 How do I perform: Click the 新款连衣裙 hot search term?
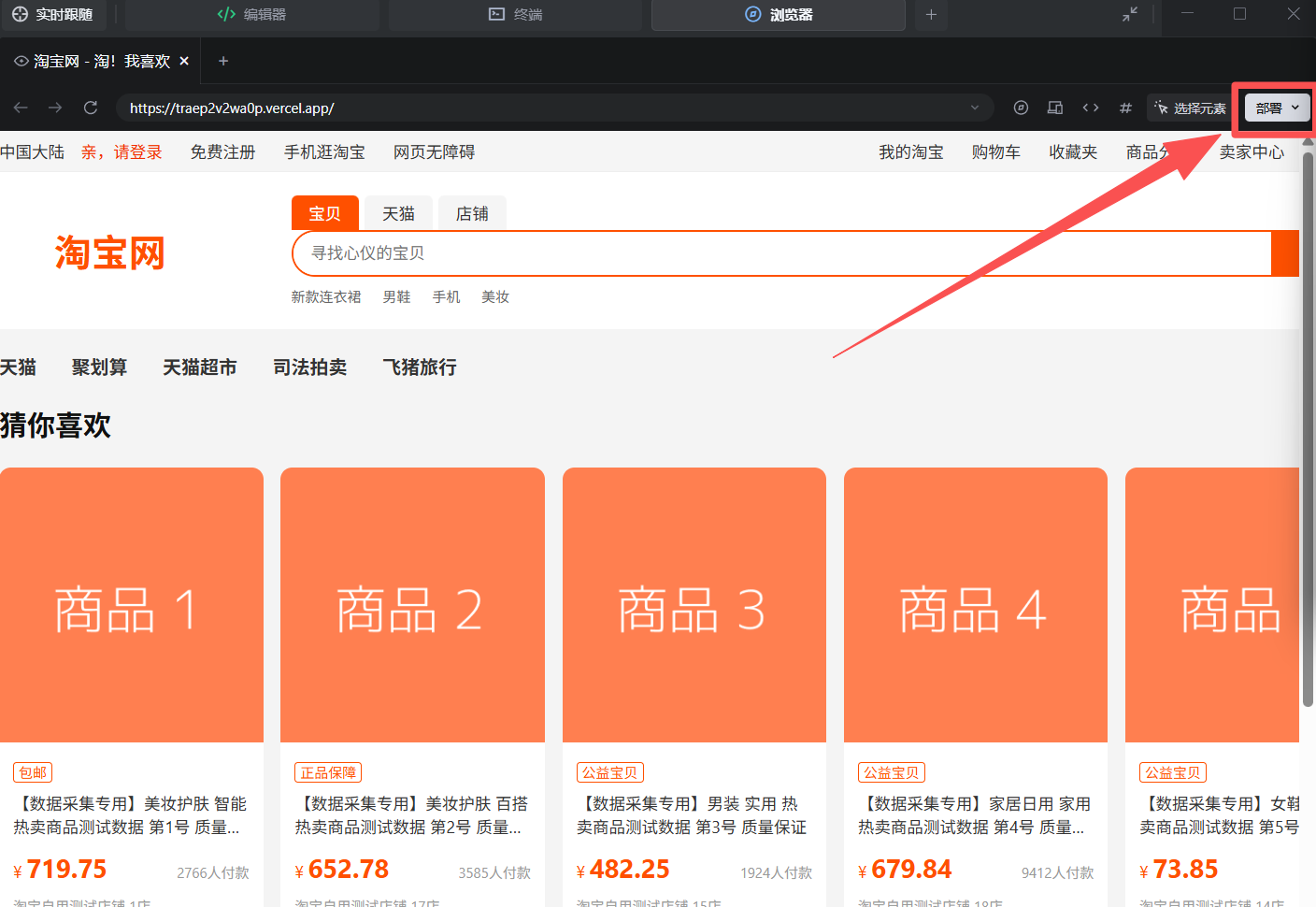point(326,296)
